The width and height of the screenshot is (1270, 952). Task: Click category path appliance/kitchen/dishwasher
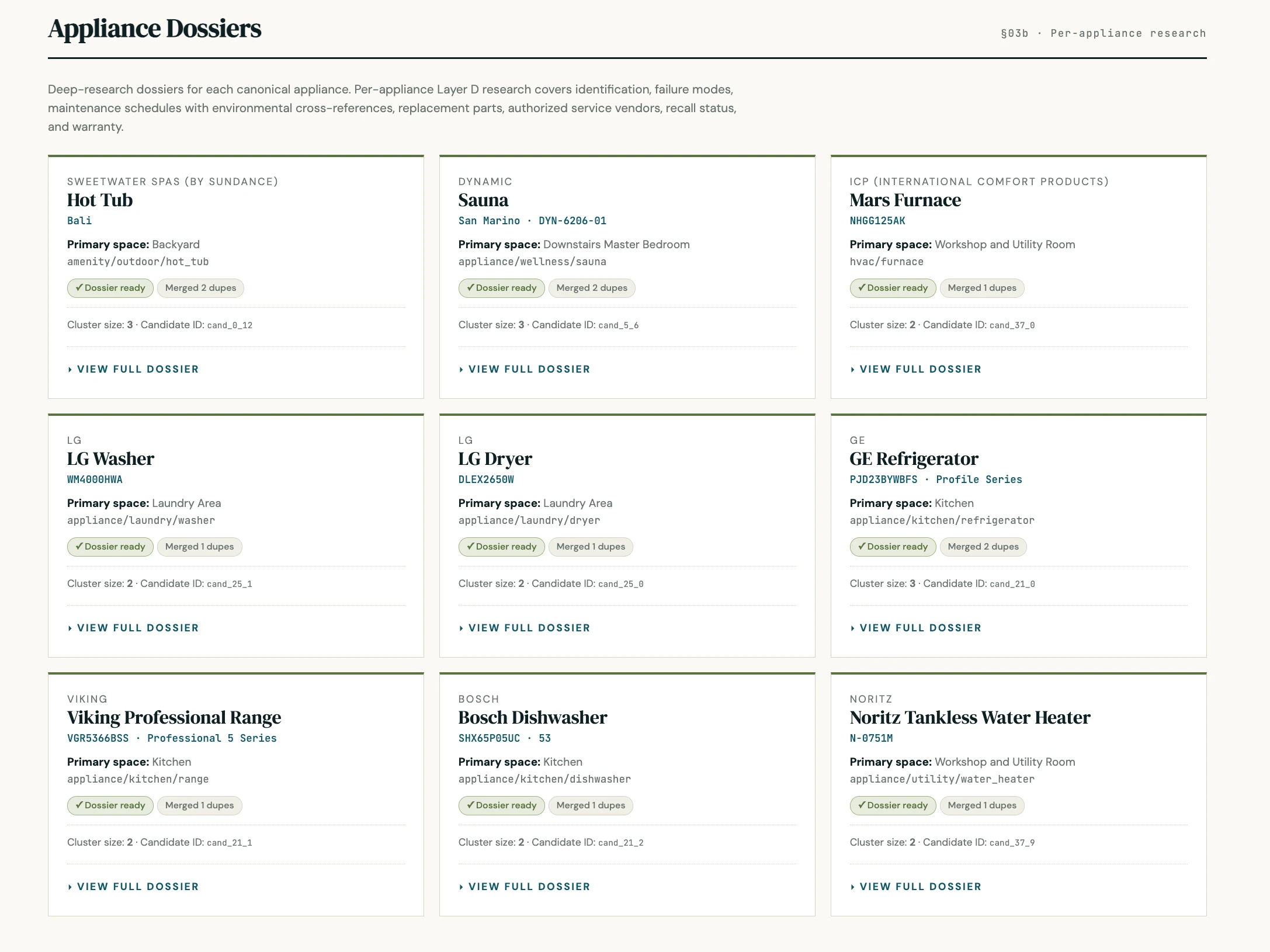[544, 779]
